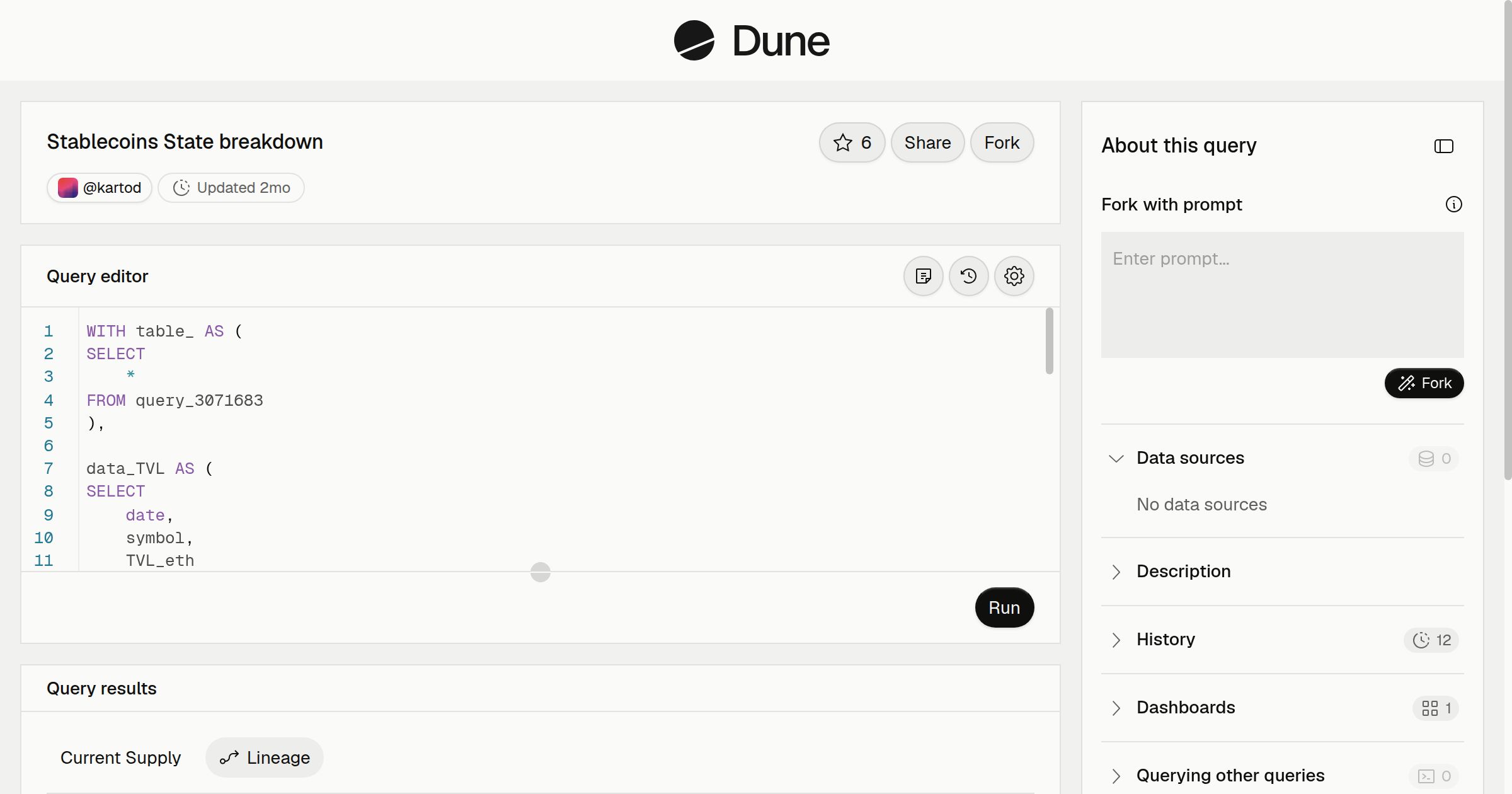The width and height of the screenshot is (1512, 794).
Task: Toggle the About this query side panel
Action: click(x=1444, y=146)
